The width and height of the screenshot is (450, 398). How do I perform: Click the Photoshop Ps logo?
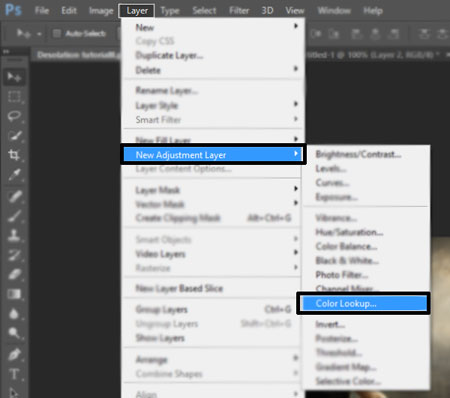13,10
